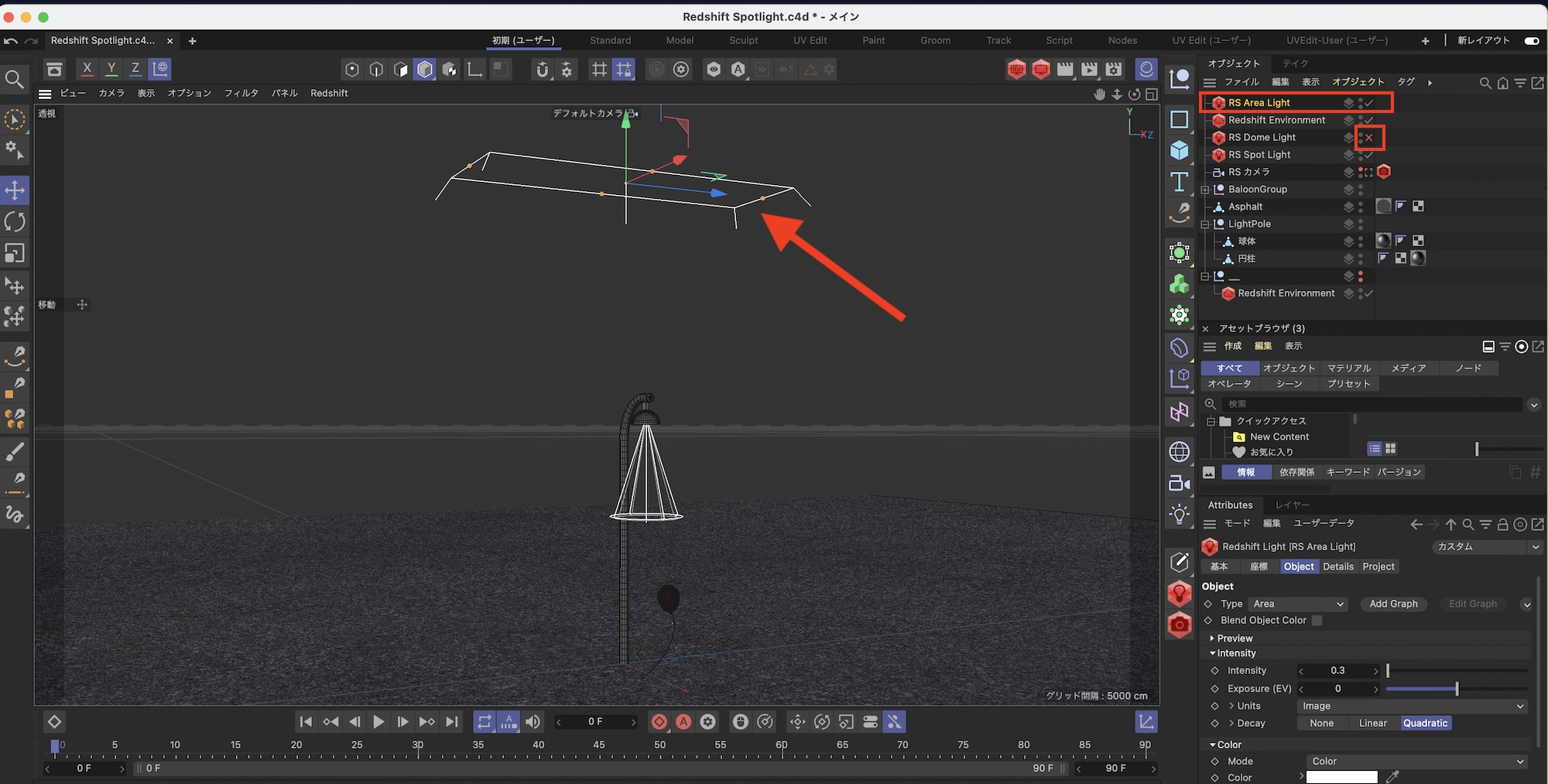
Task: Toggle the New Layout switch at top right
Action: [1531, 41]
